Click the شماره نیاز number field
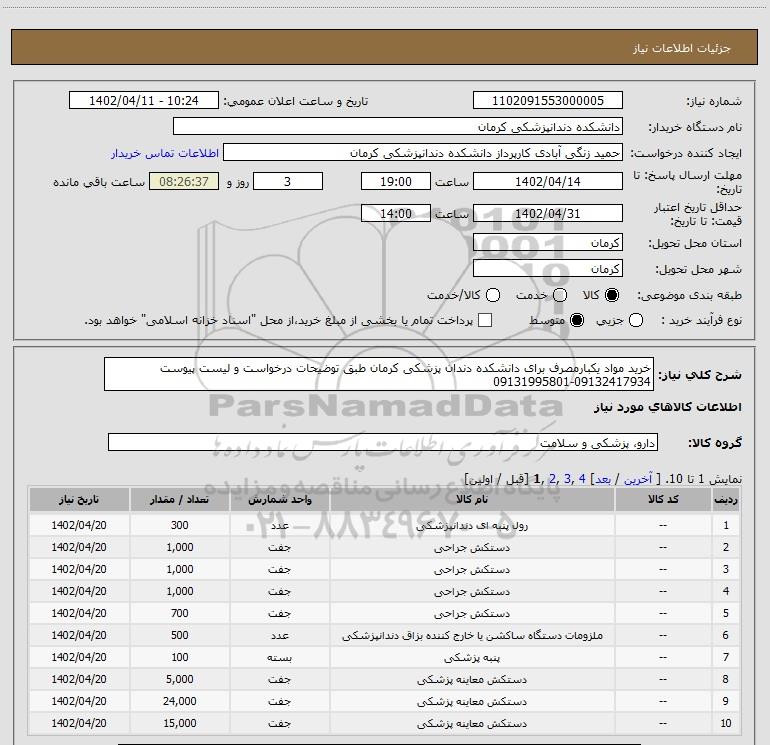The image size is (770, 745). pos(548,101)
